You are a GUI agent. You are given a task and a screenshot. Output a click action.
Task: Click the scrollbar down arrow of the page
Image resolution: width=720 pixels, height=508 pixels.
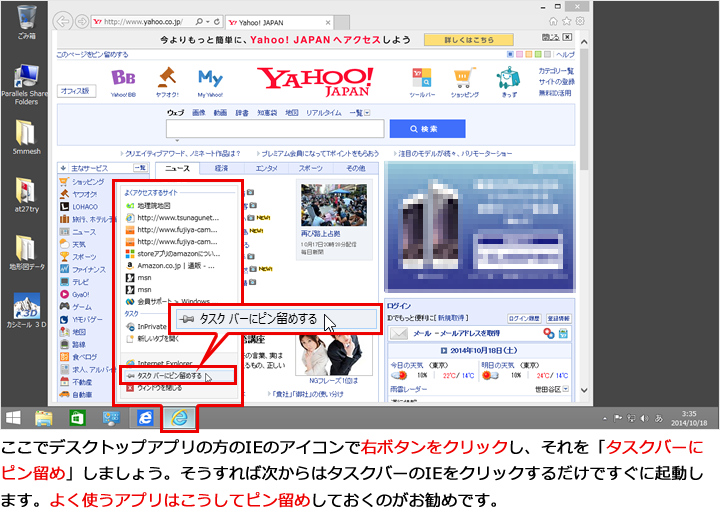(x=584, y=390)
